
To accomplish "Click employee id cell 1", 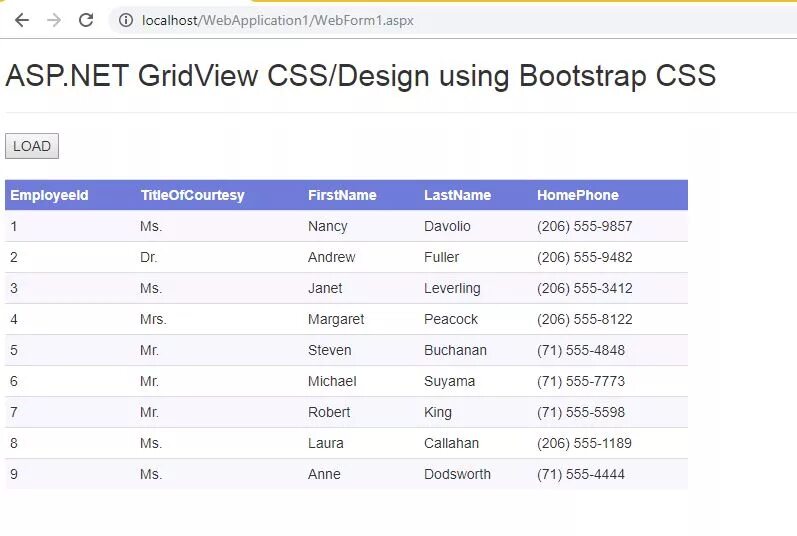I will pyautogui.click(x=14, y=226).
